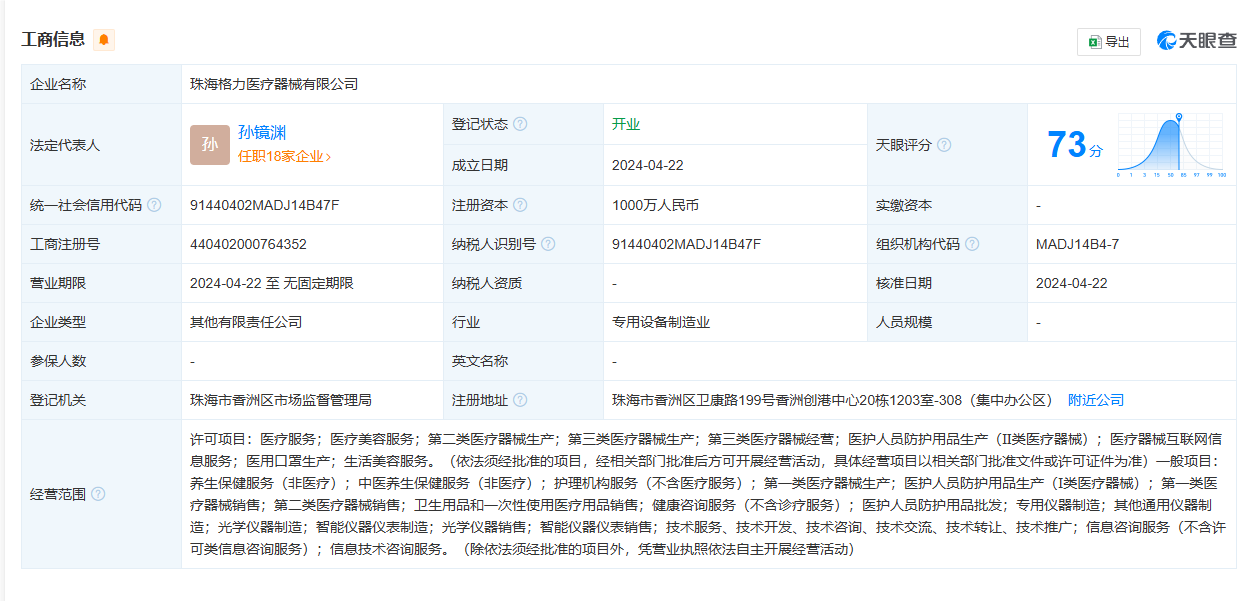Viewport: 1245px width, 601px height.
Task: Click the 工商信息 section heading
Action: point(53,40)
